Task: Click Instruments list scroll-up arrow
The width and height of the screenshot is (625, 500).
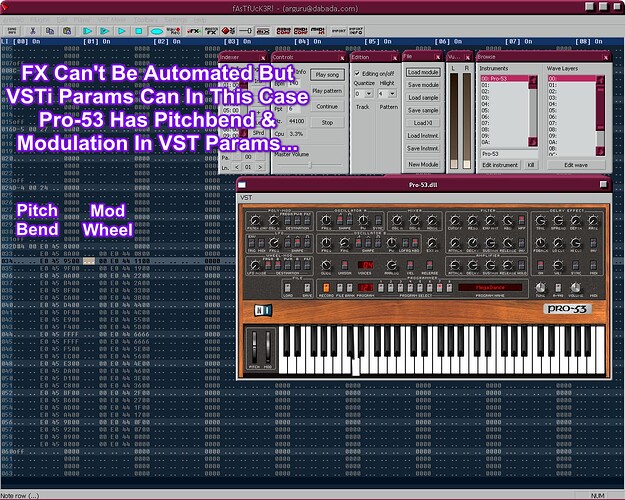Action: click(x=533, y=81)
